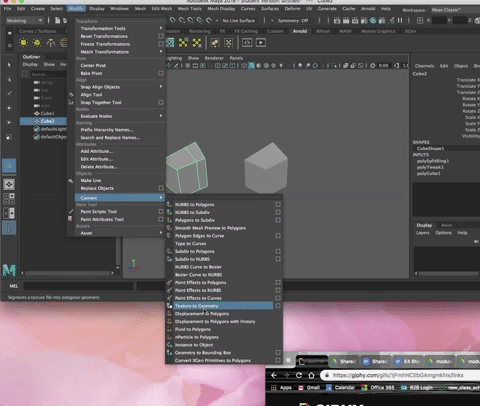
Task: Click the Arnold render eye icon
Action: pyautogui.click(x=247, y=43)
